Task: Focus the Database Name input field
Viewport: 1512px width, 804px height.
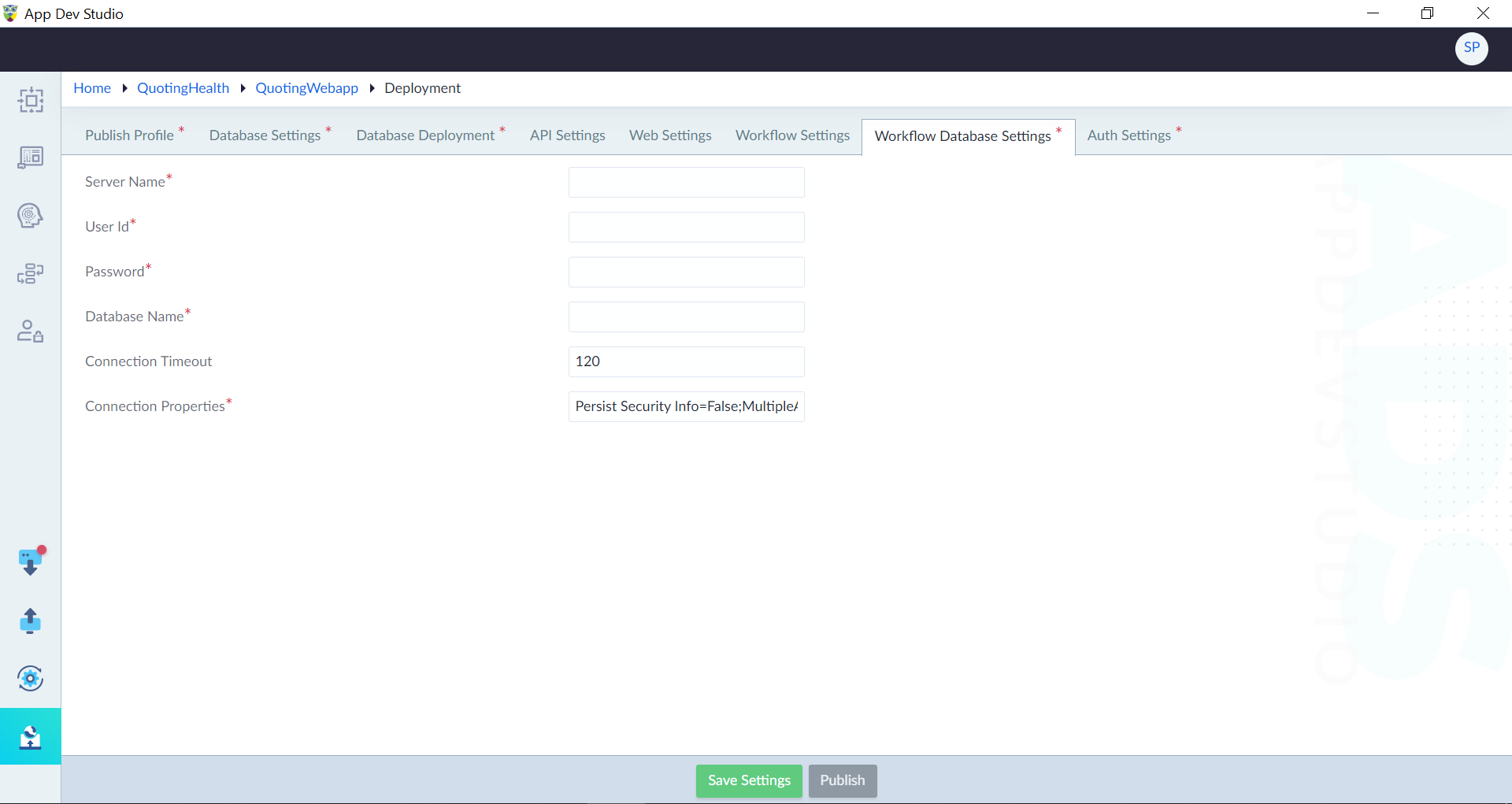Action: click(686, 317)
